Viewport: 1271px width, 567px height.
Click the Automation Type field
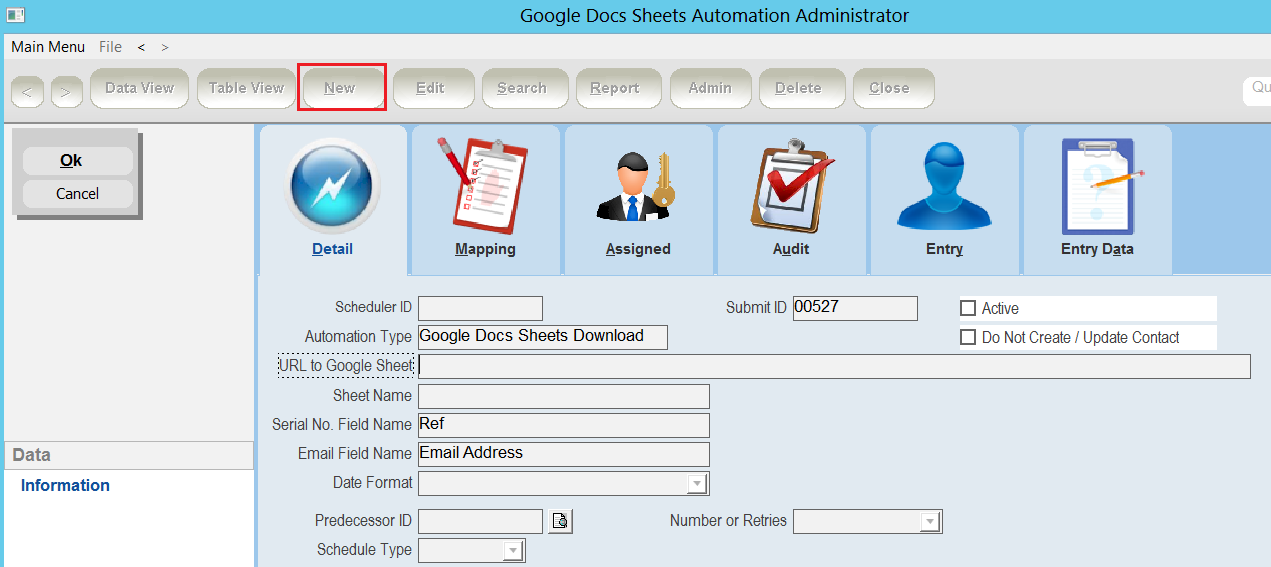pyautogui.click(x=542, y=337)
